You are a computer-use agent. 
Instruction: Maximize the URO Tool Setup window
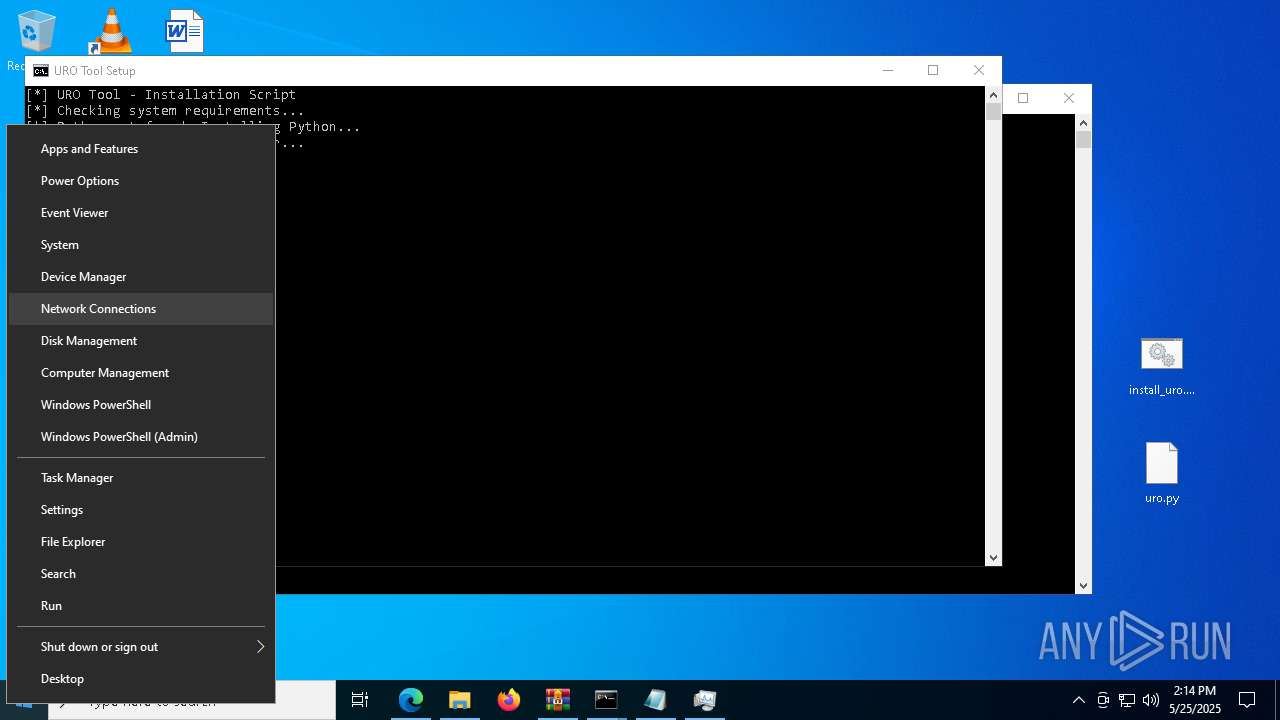pyautogui.click(x=933, y=70)
